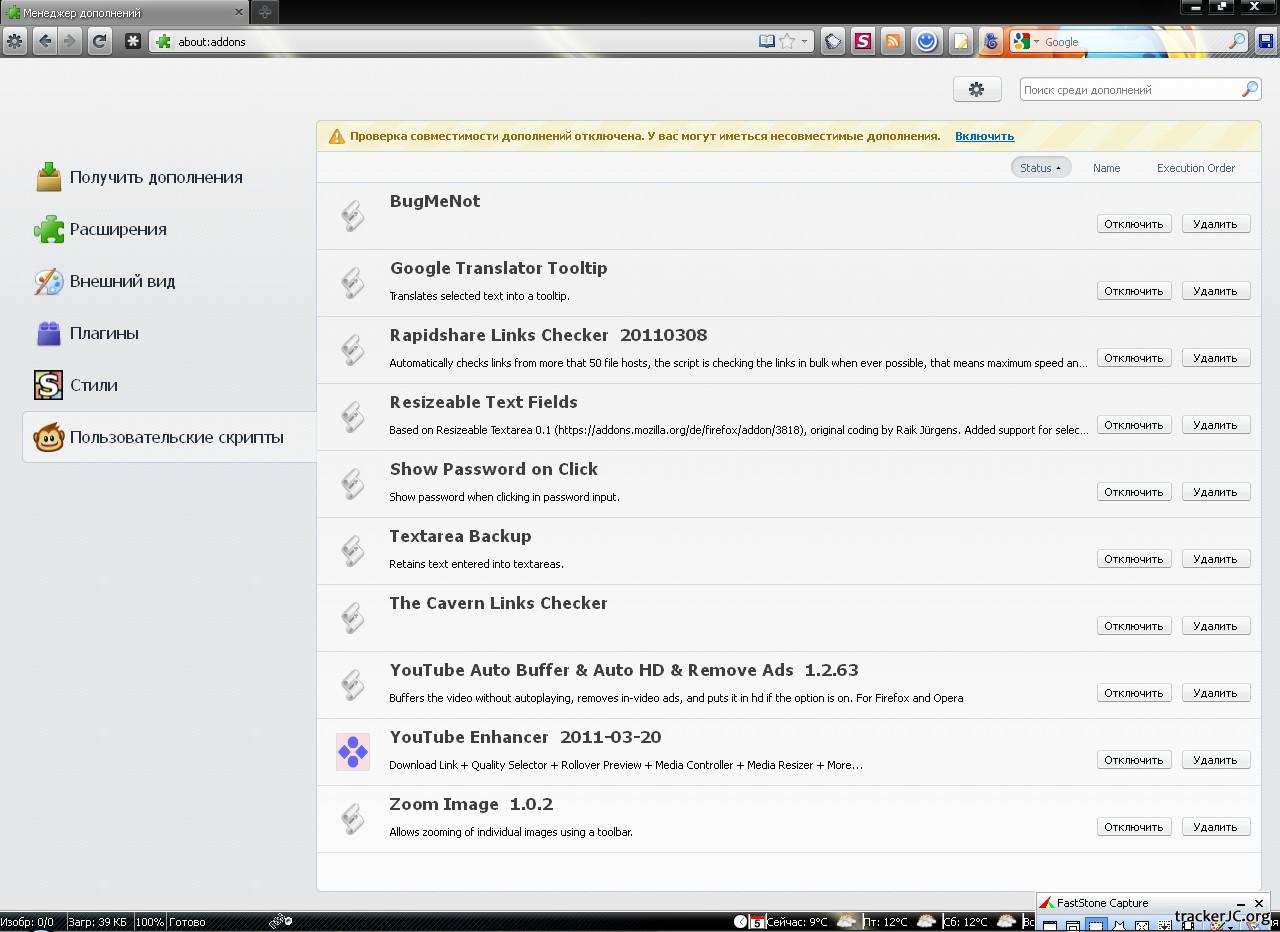This screenshot has height=932, width=1280.
Task: Disable the Textarea Backup script
Action: click(x=1133, y=559)
